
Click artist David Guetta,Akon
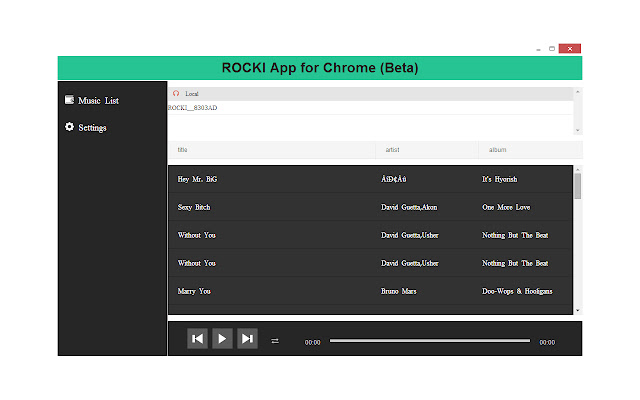click(409, 207)
